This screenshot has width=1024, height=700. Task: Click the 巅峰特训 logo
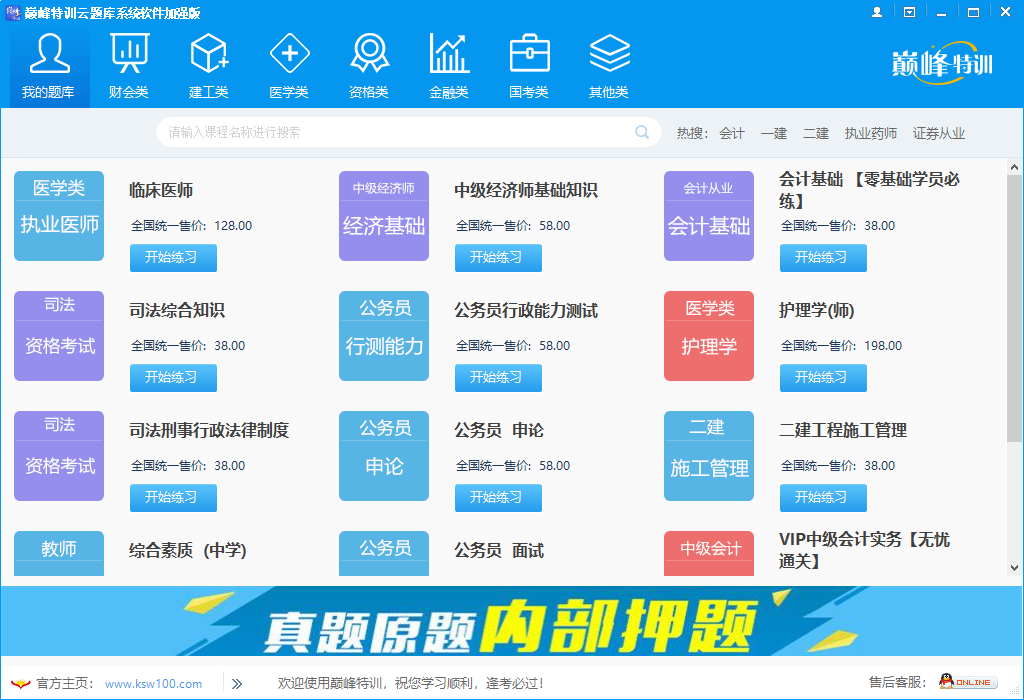(942, 63)
